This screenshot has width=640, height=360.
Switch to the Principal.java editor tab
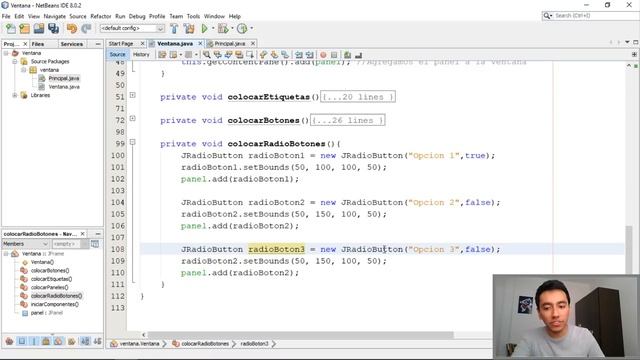pos(230,44)
